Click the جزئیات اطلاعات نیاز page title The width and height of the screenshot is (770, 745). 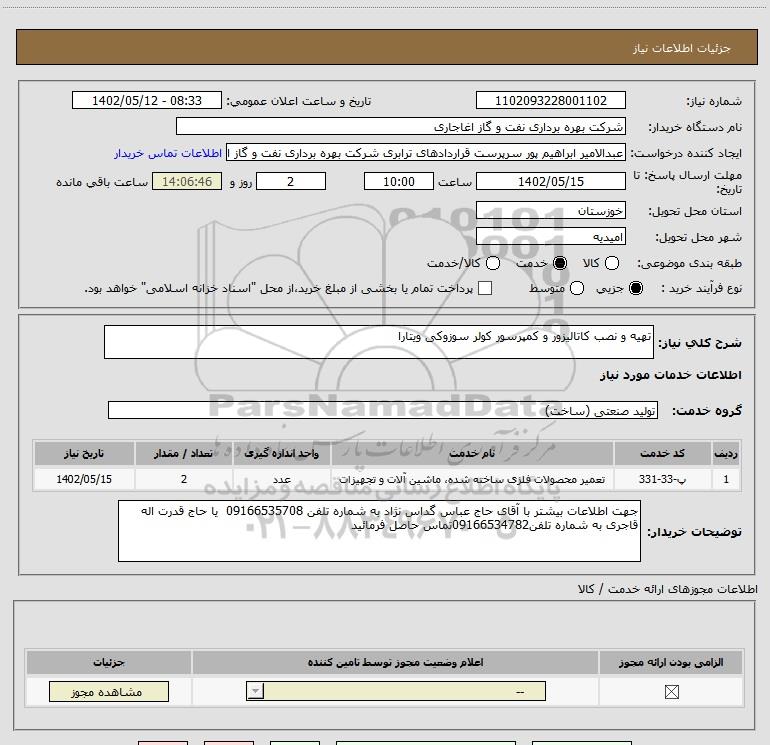(682, 48)
